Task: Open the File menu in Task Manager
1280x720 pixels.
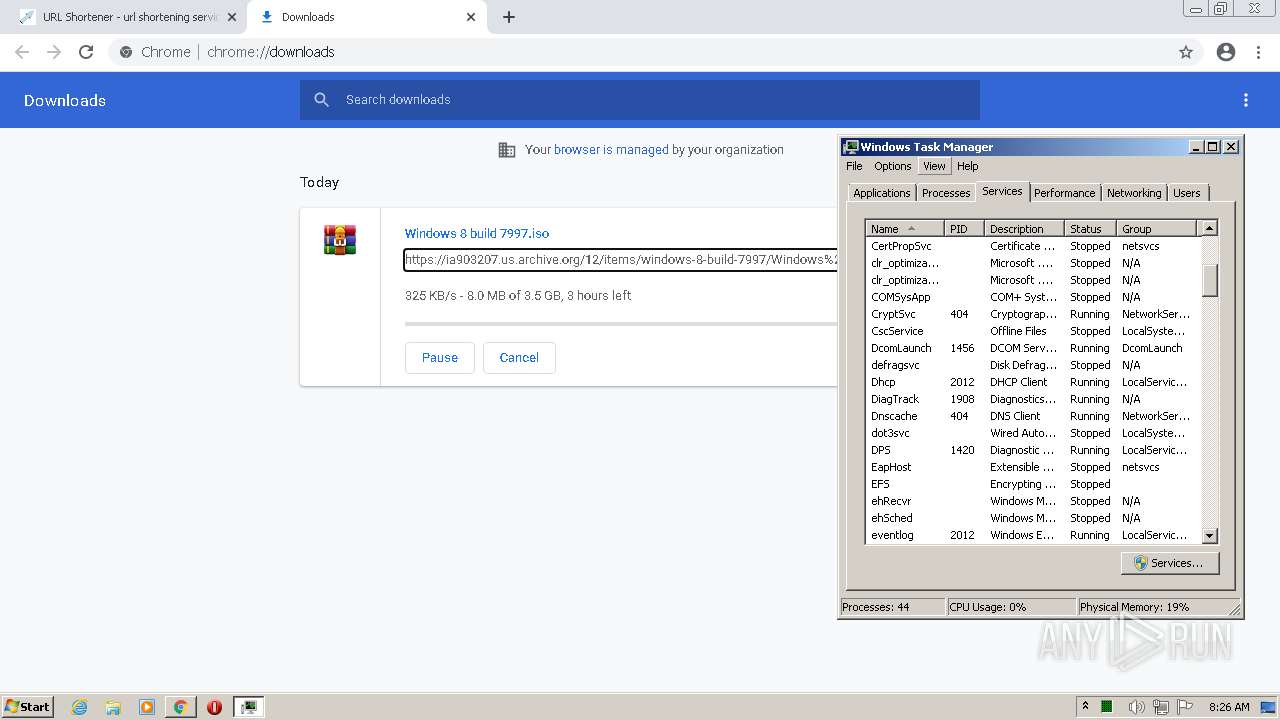Action: point(854,166)
